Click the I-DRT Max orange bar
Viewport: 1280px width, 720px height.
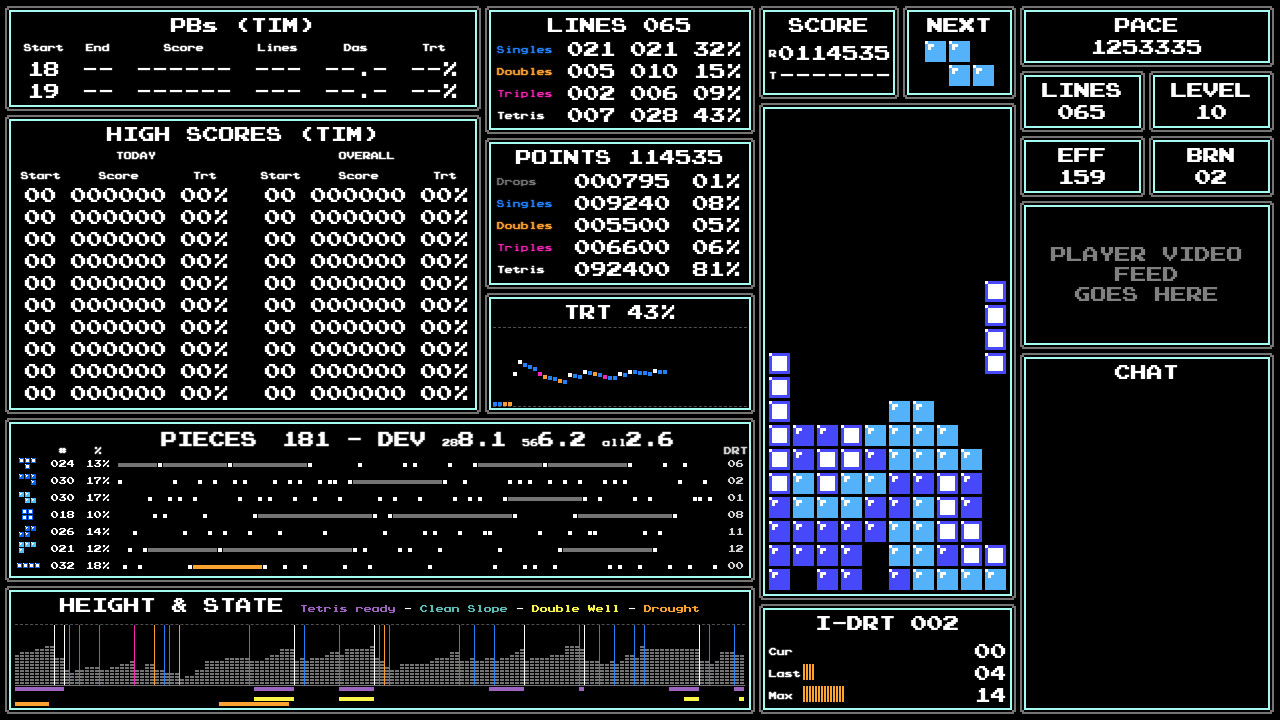[824, 695]
